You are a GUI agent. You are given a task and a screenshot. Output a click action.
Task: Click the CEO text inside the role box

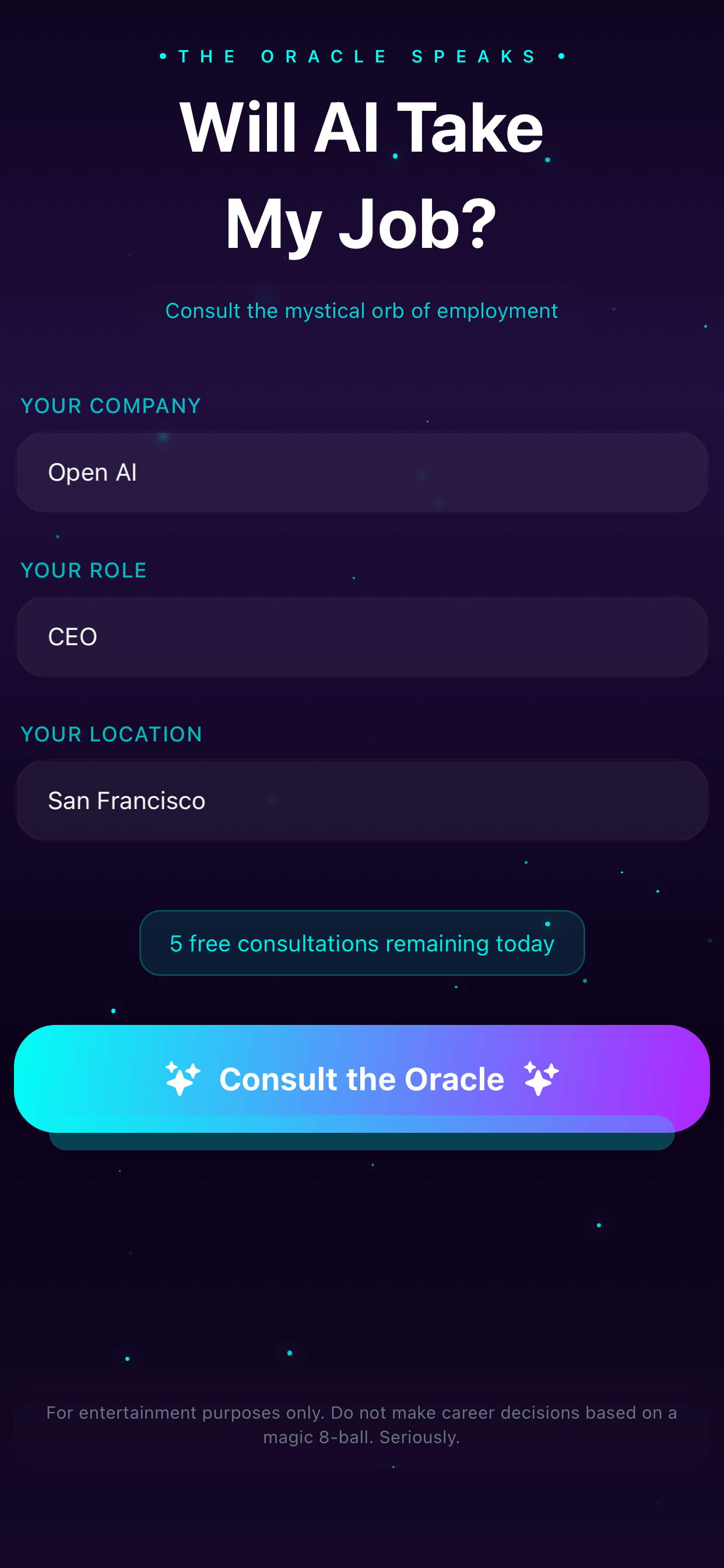(x=72, y=636)
